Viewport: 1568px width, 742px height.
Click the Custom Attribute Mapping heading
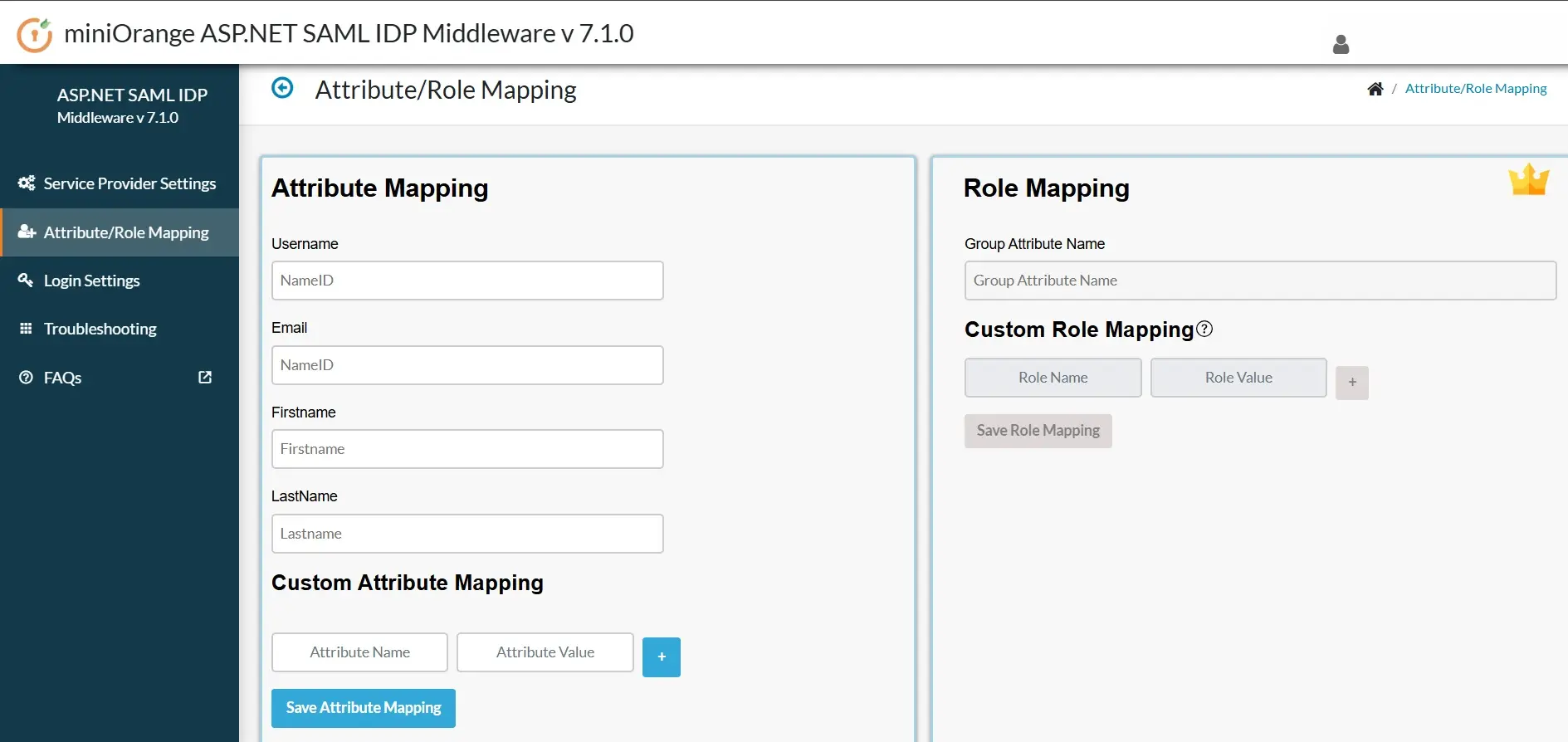pyautogui.click(x=408, y=583)
